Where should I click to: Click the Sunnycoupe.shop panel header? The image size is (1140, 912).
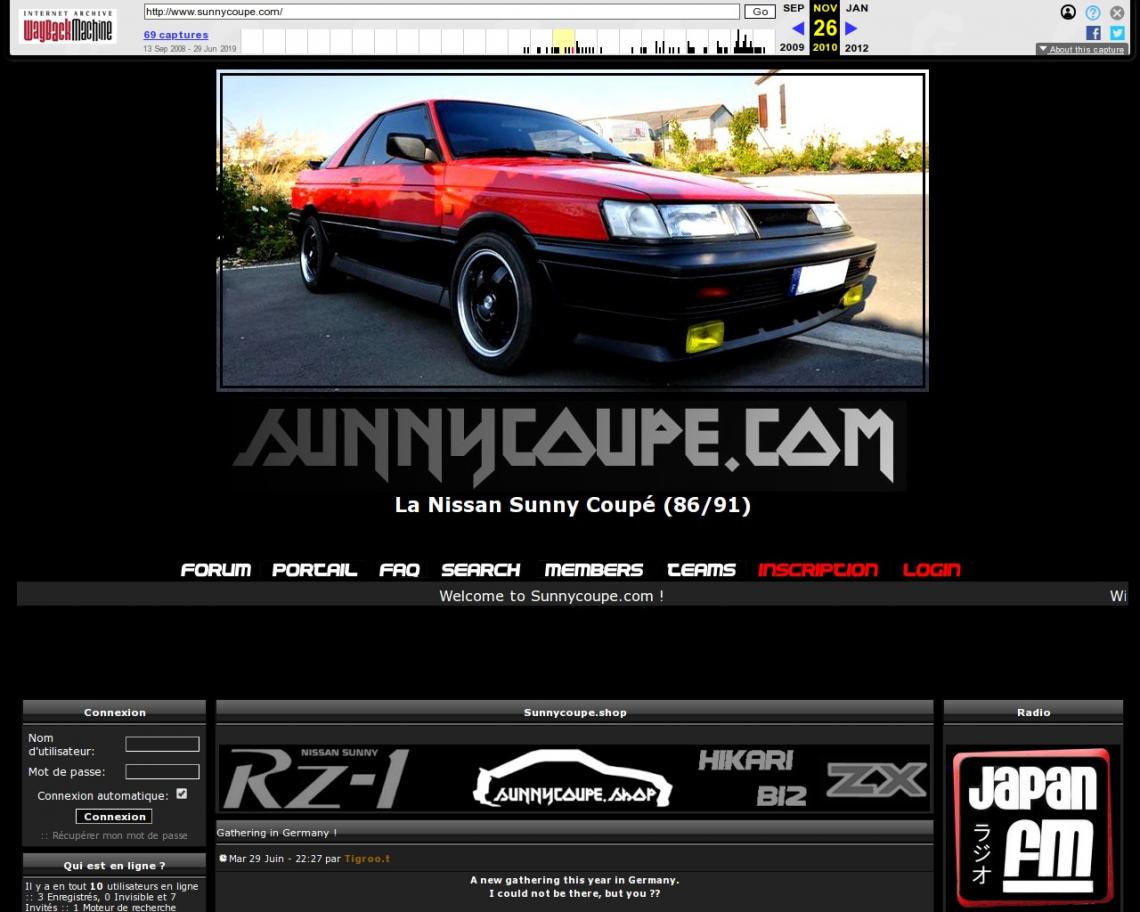coord(574,712)
